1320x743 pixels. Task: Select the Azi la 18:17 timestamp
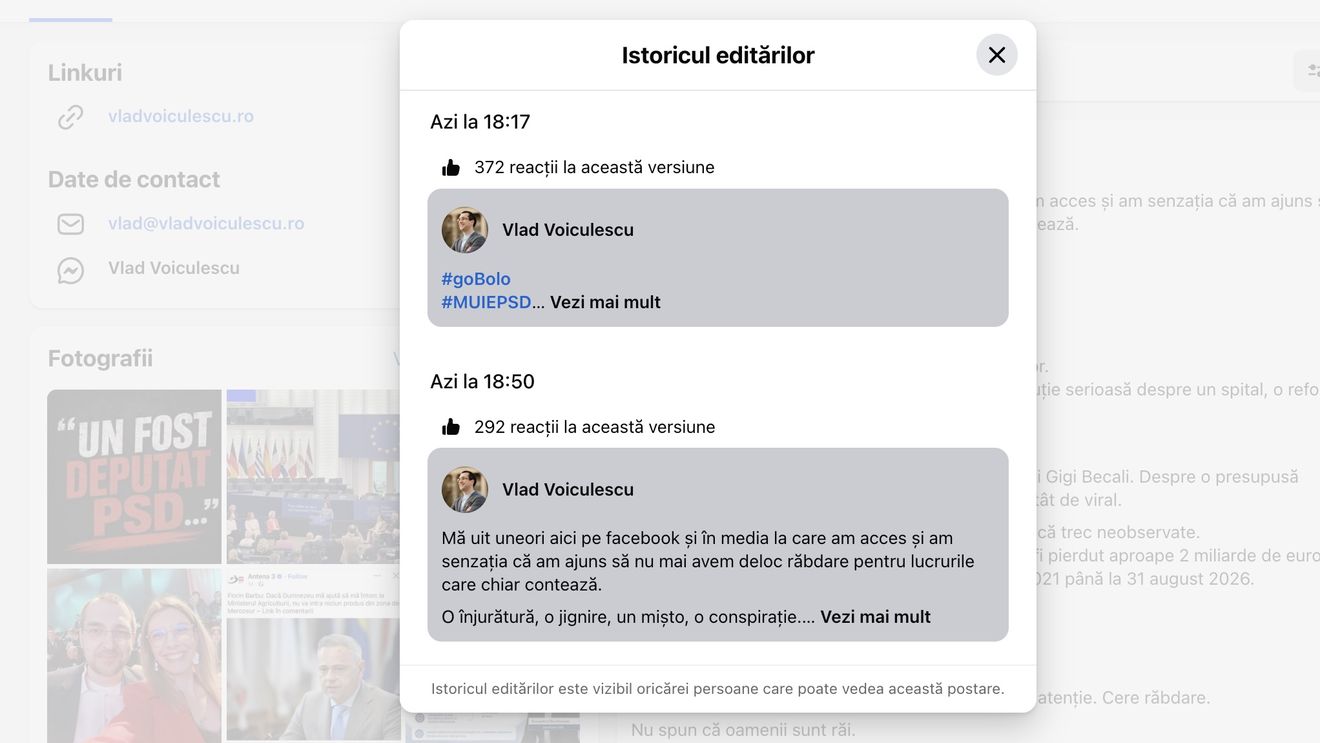(x=480, y=122)
